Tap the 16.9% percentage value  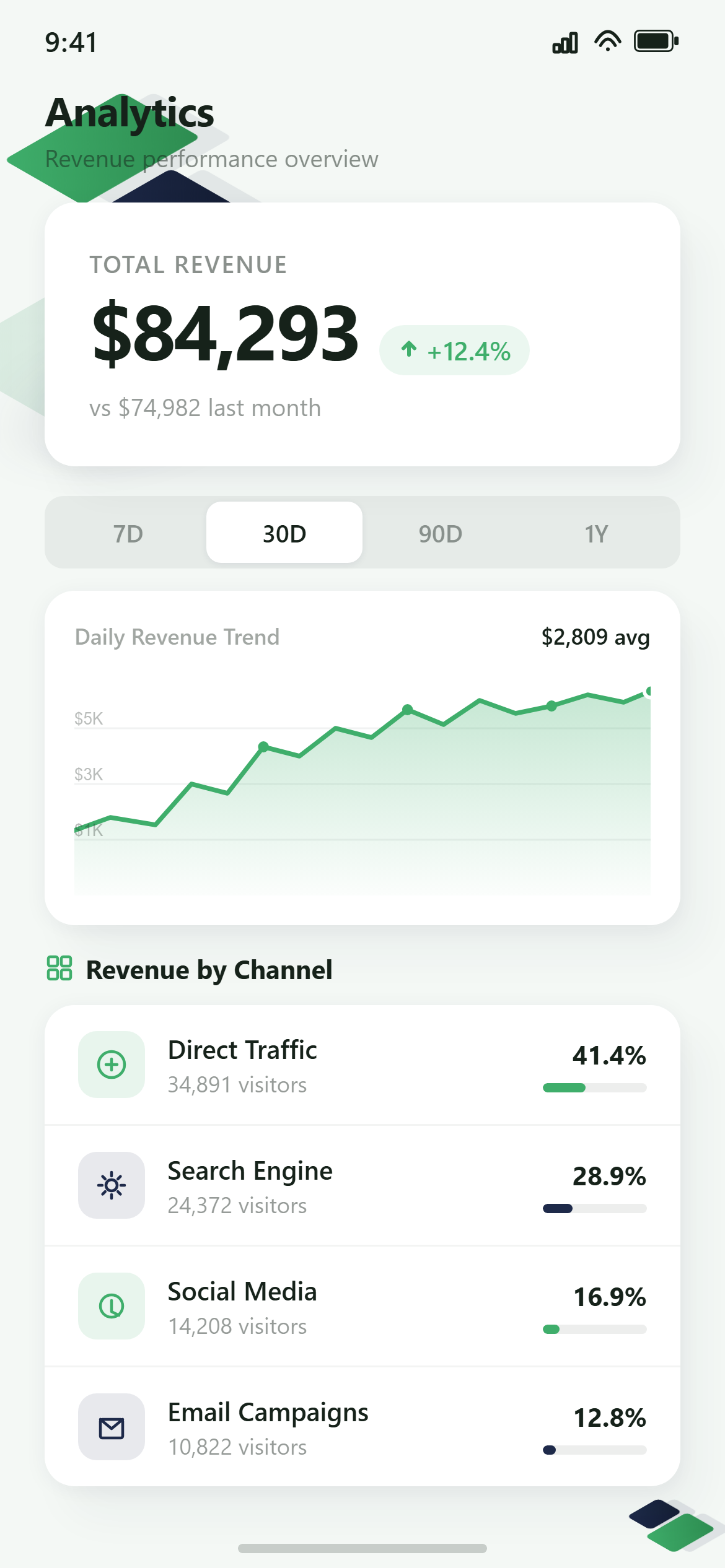(x=610, y=1297)
